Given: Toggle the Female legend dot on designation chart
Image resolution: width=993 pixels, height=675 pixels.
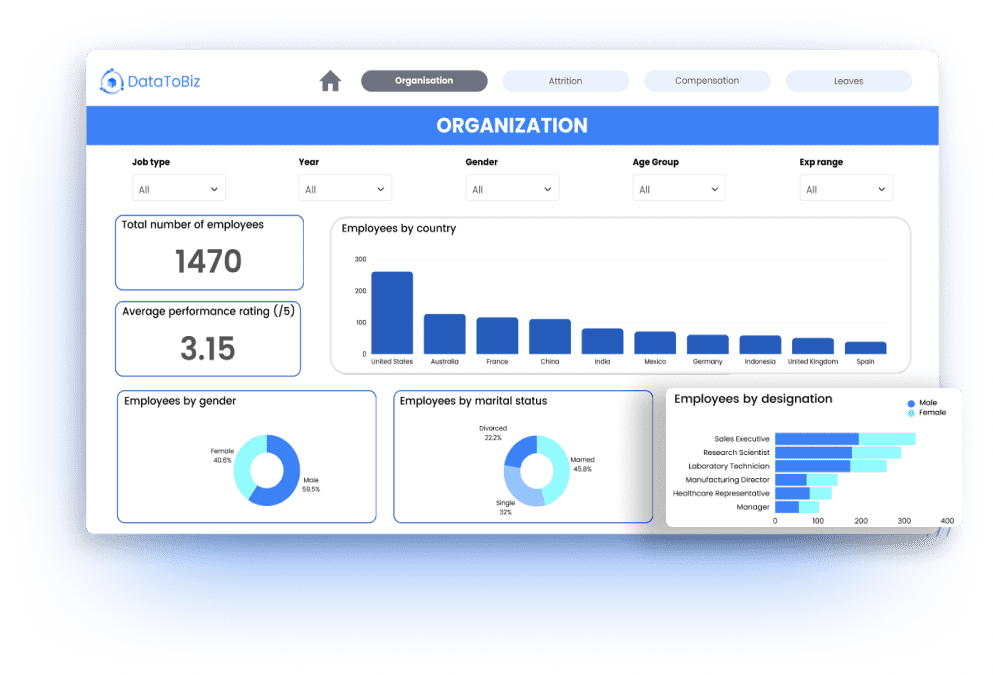Looking at the screenshot, I should (912, 410).
